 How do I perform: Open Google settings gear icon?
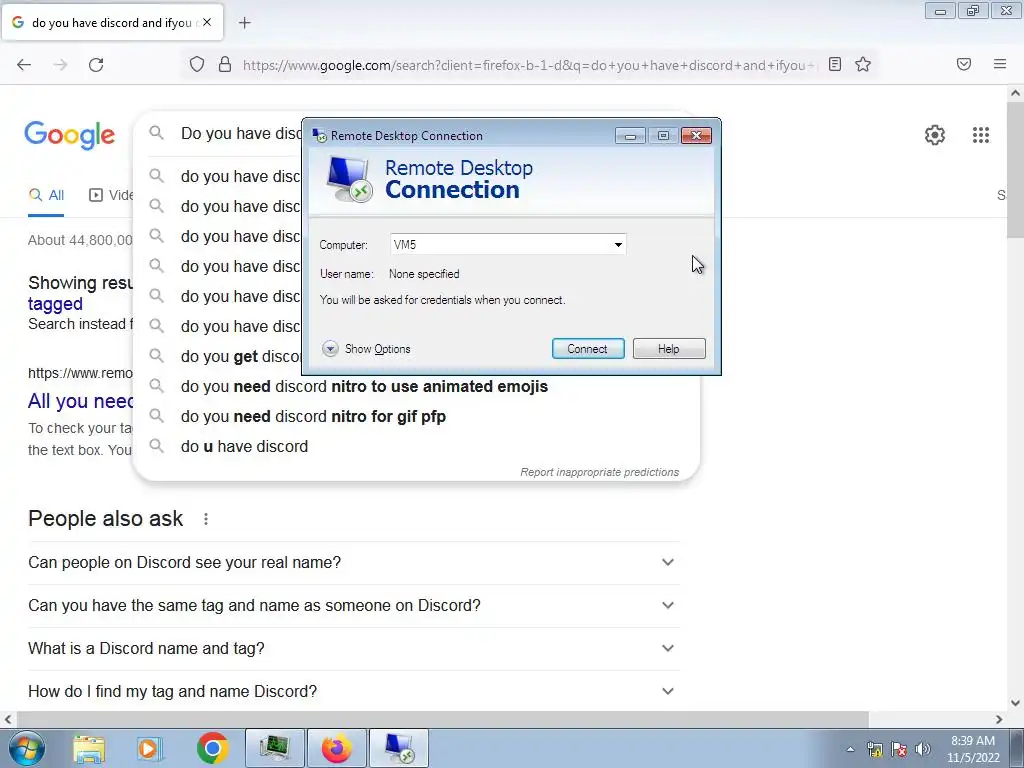tap(935, 135)
